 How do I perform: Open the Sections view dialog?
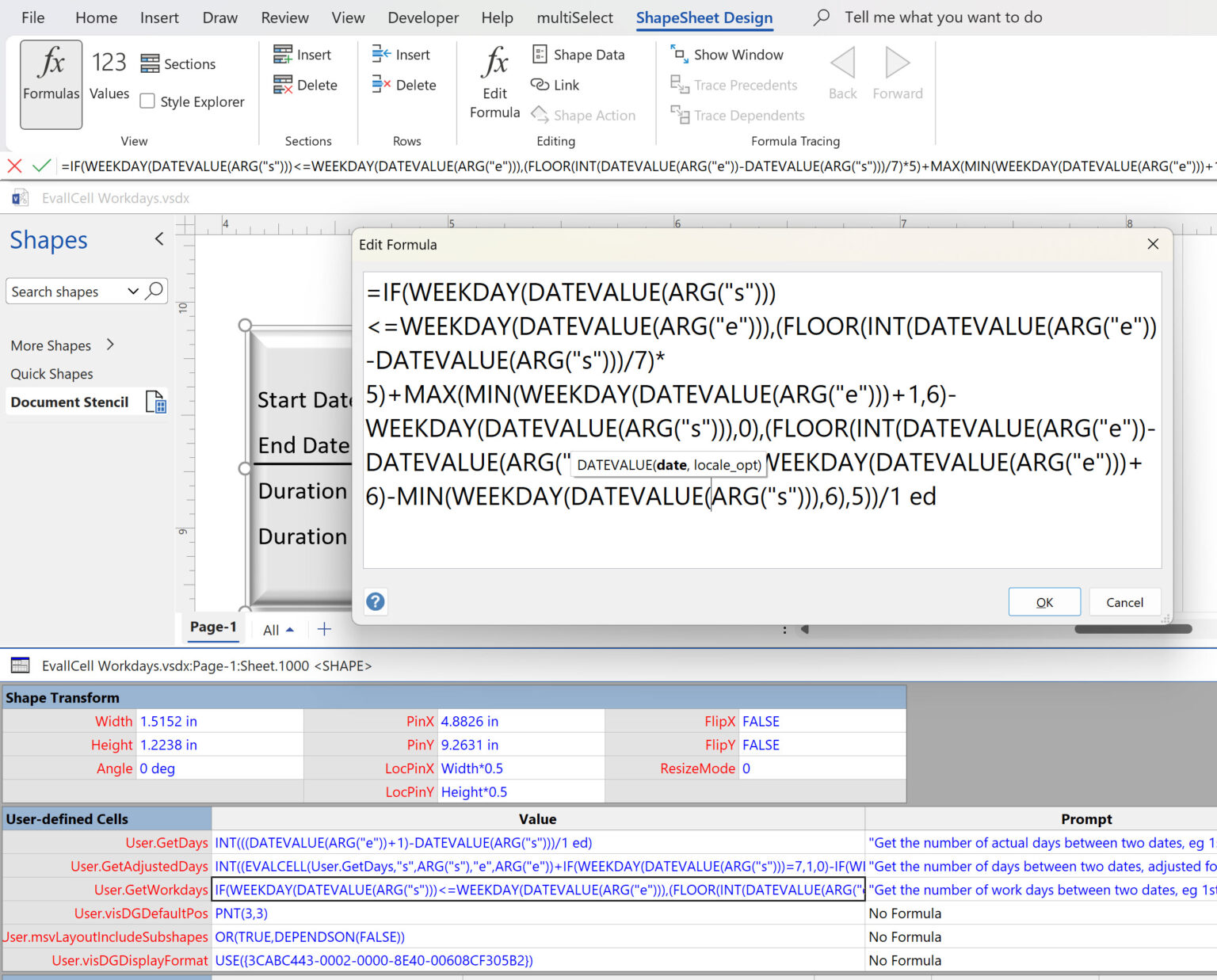tap(177, 63)
